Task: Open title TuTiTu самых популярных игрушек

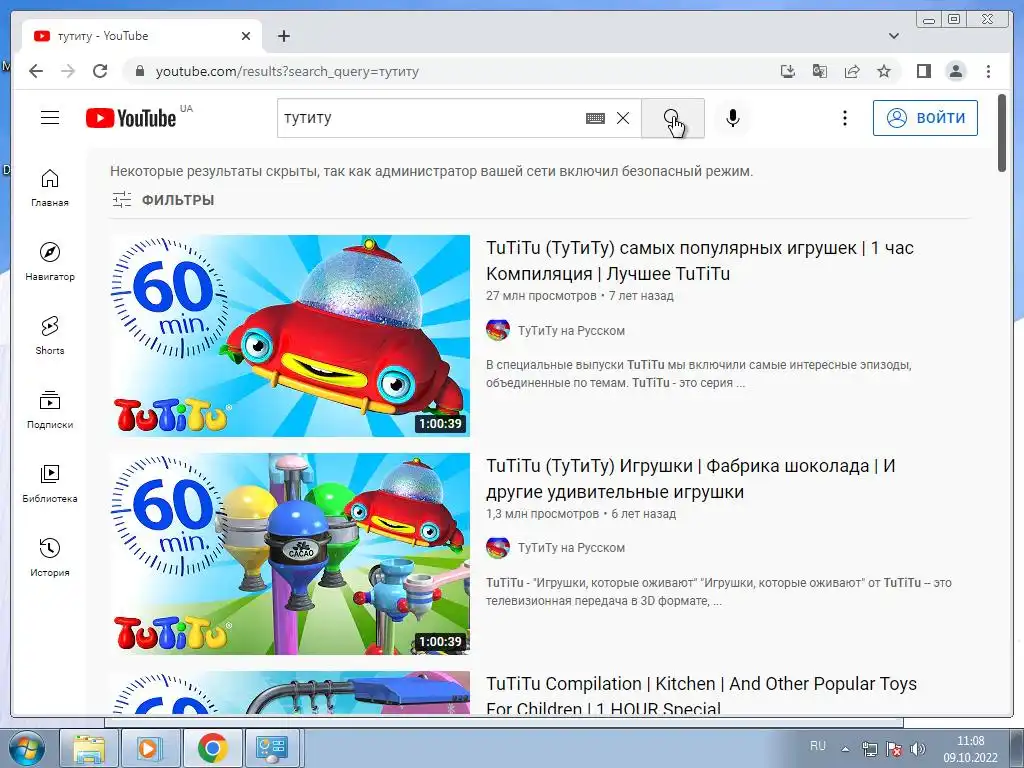Action: coord(699,261)
